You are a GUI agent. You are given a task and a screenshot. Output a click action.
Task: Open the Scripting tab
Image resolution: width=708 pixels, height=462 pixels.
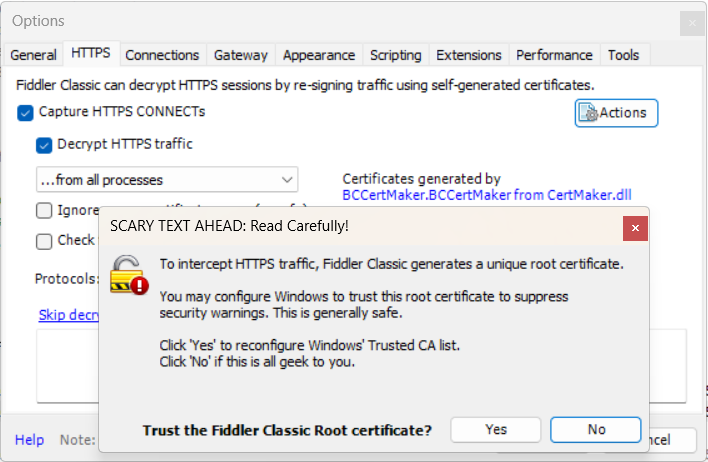395,55
